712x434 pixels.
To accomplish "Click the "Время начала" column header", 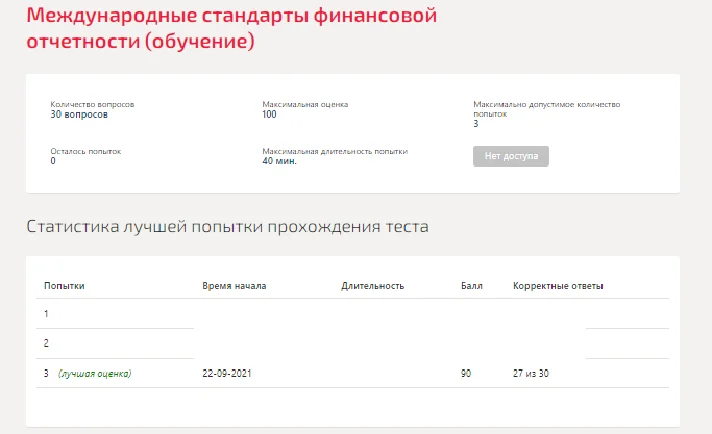I will (234, 286).
